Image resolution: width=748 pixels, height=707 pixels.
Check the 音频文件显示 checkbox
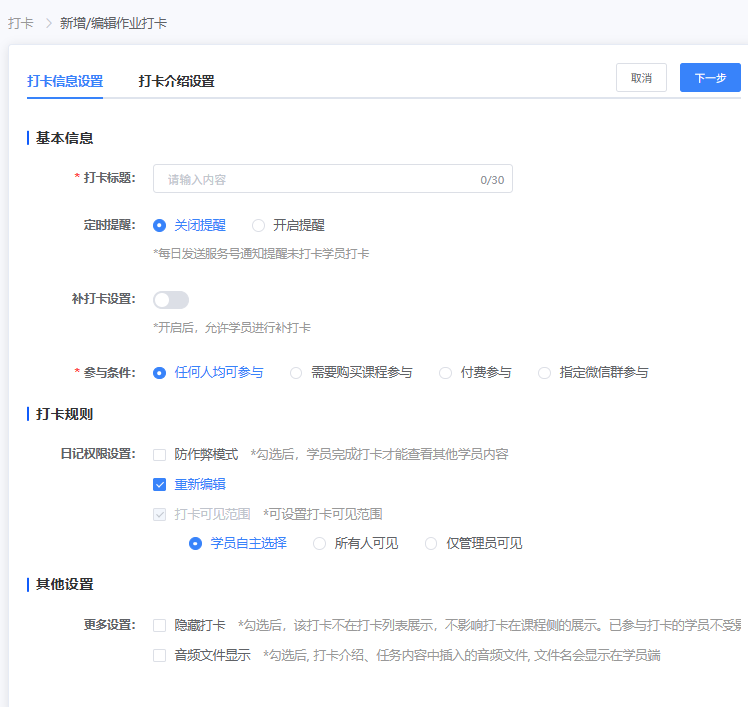(x=160, y=656)
